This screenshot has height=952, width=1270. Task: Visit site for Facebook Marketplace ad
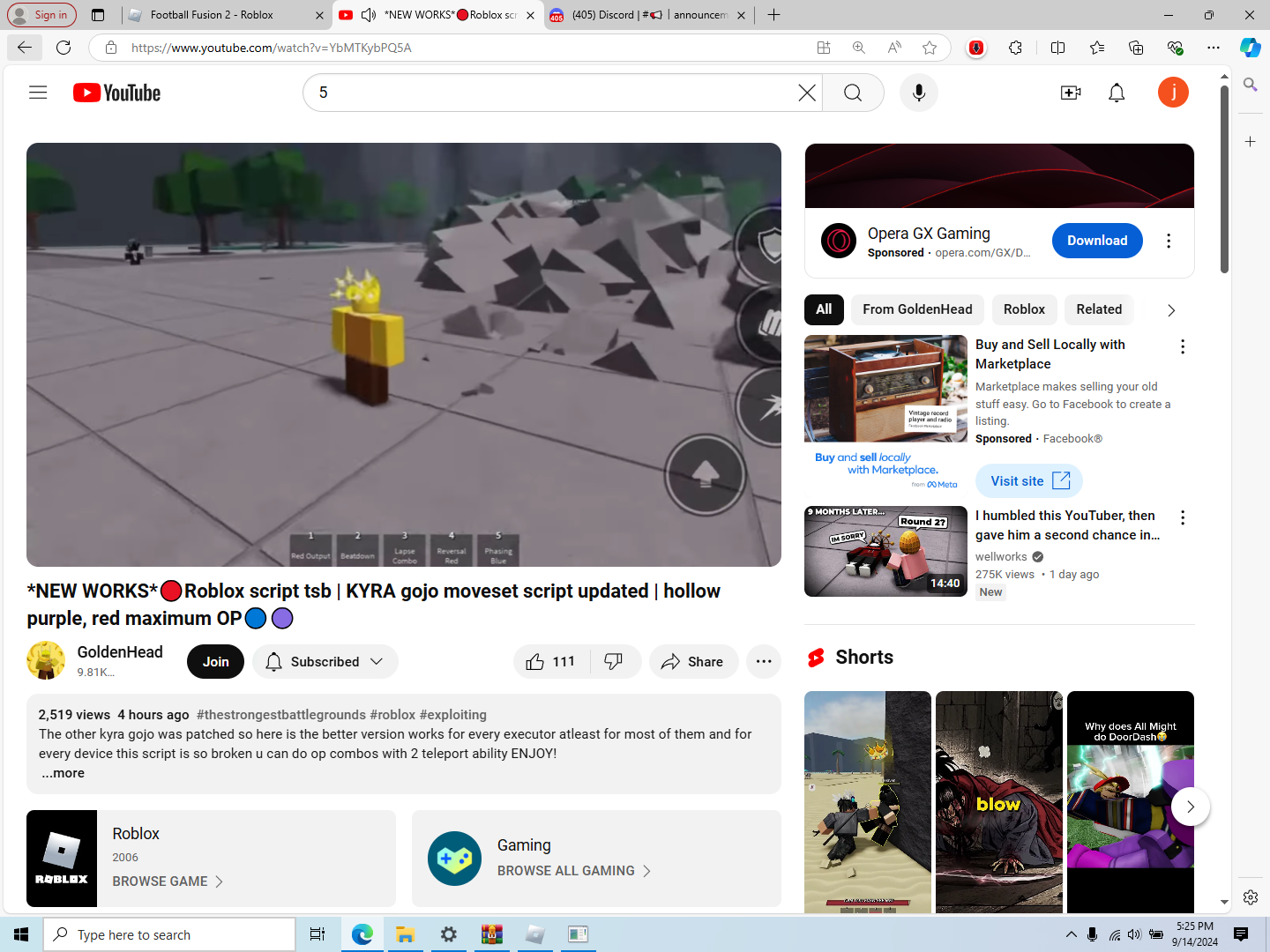pyautogui.click(x=1028, y=481)
